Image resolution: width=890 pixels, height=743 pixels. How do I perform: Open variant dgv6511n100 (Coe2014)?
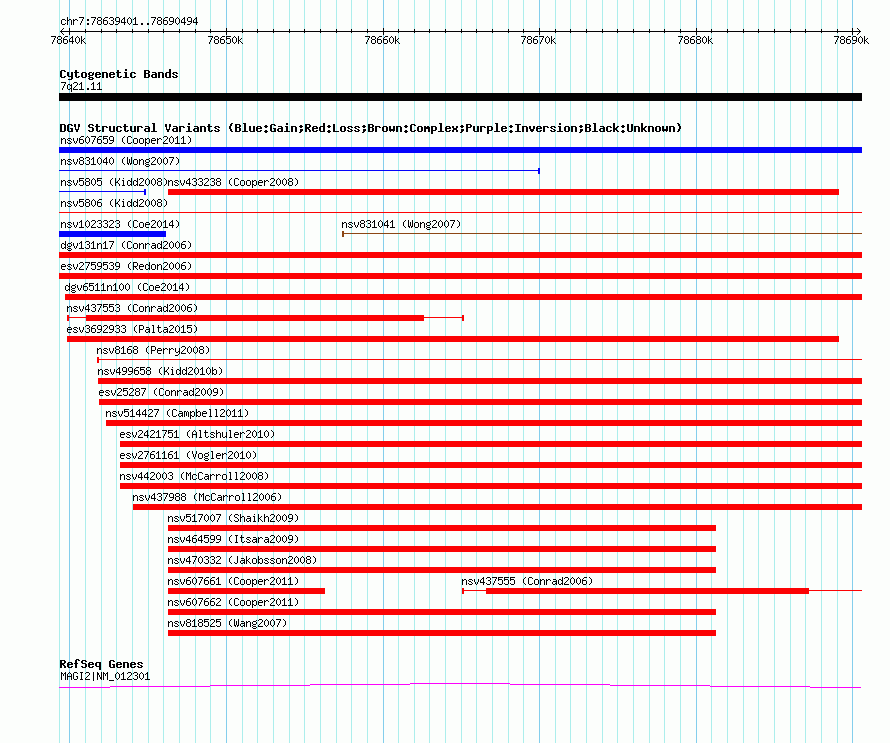point(127,287)
